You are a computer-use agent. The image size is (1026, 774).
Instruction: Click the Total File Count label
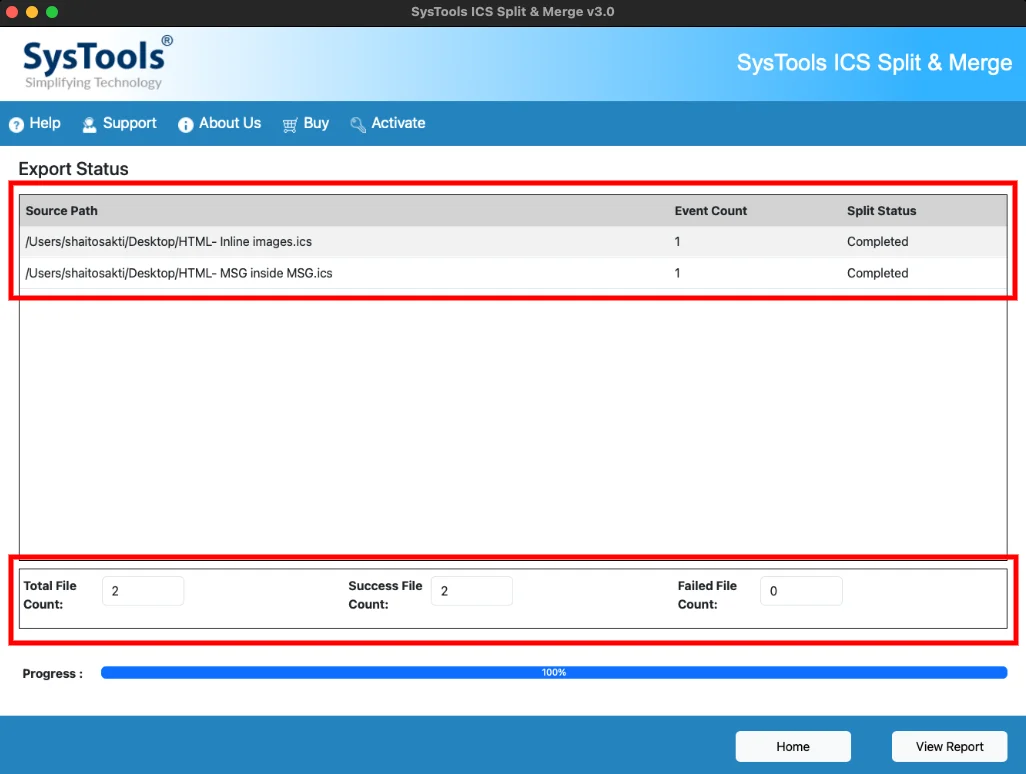pos(50,595)
